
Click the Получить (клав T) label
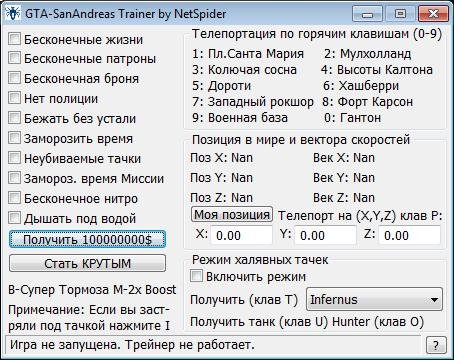(244, 300)
